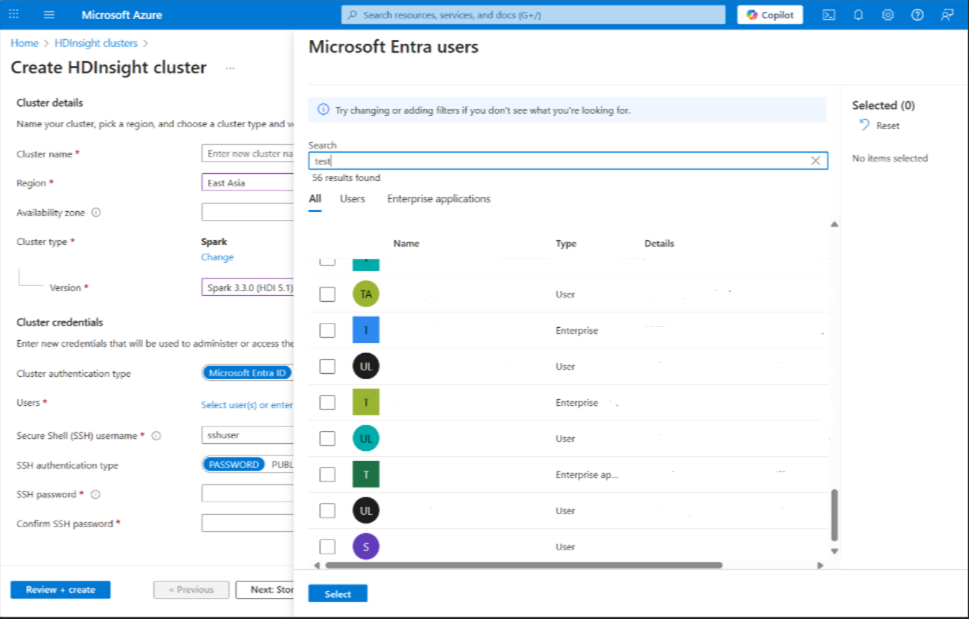The image size is (969, 619).
Task: Open the Azure portal hamburger menu
Action: point(49,15)
